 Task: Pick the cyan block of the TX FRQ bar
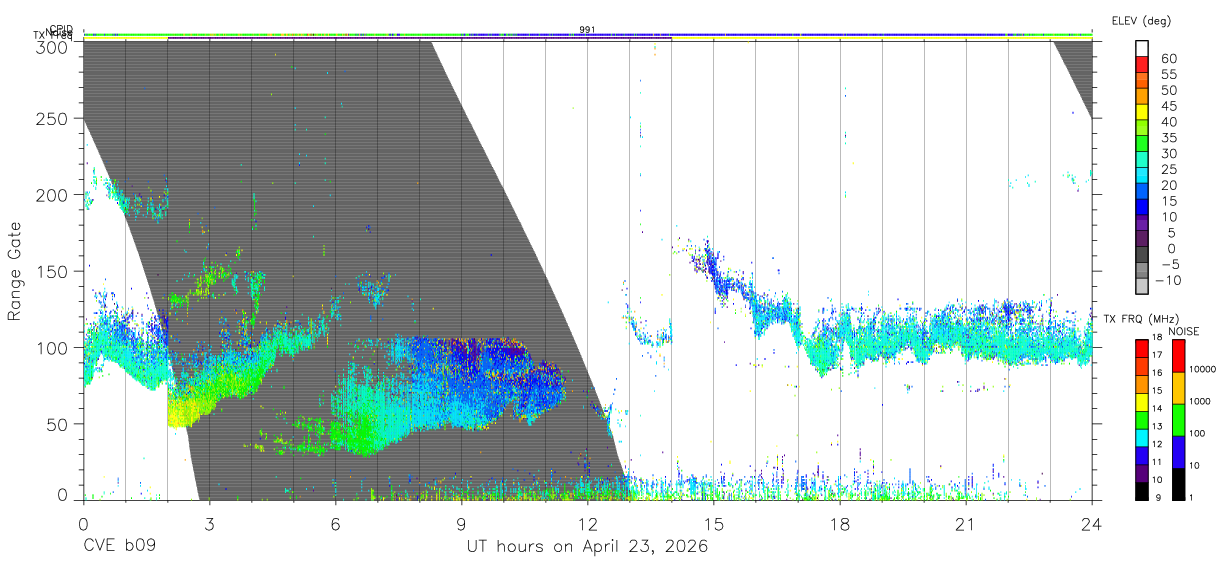(x=1143, y=437)
